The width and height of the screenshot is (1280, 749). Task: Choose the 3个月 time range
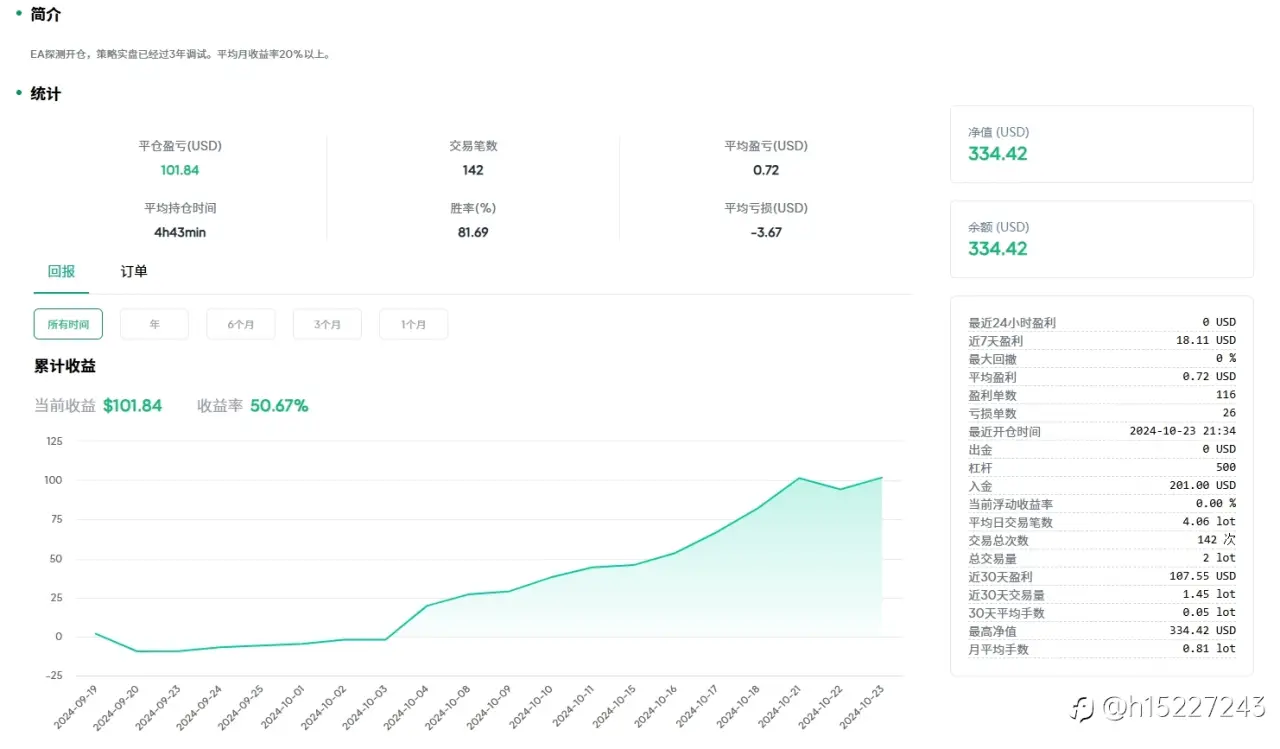(x=327, y=324)
